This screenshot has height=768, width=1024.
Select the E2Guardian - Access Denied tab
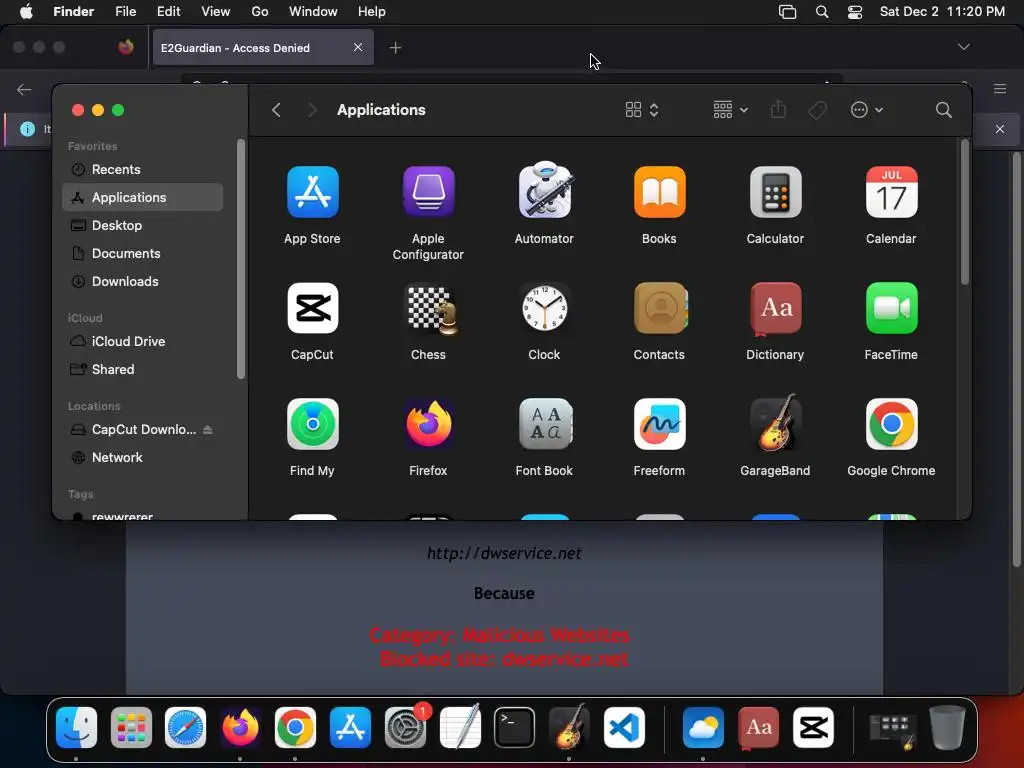(x=263, y=48)
